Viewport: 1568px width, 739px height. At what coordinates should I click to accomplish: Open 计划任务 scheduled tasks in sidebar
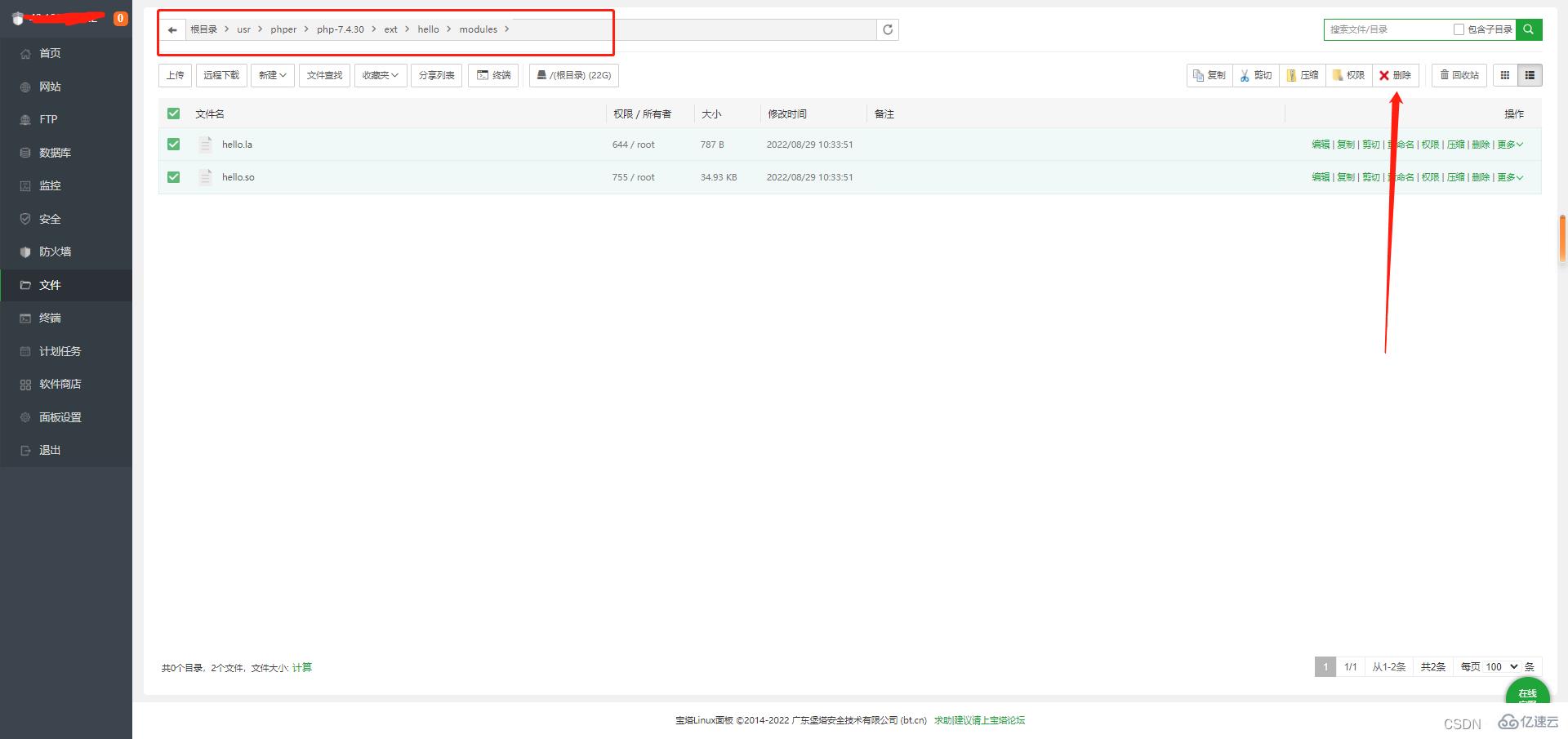66,351
